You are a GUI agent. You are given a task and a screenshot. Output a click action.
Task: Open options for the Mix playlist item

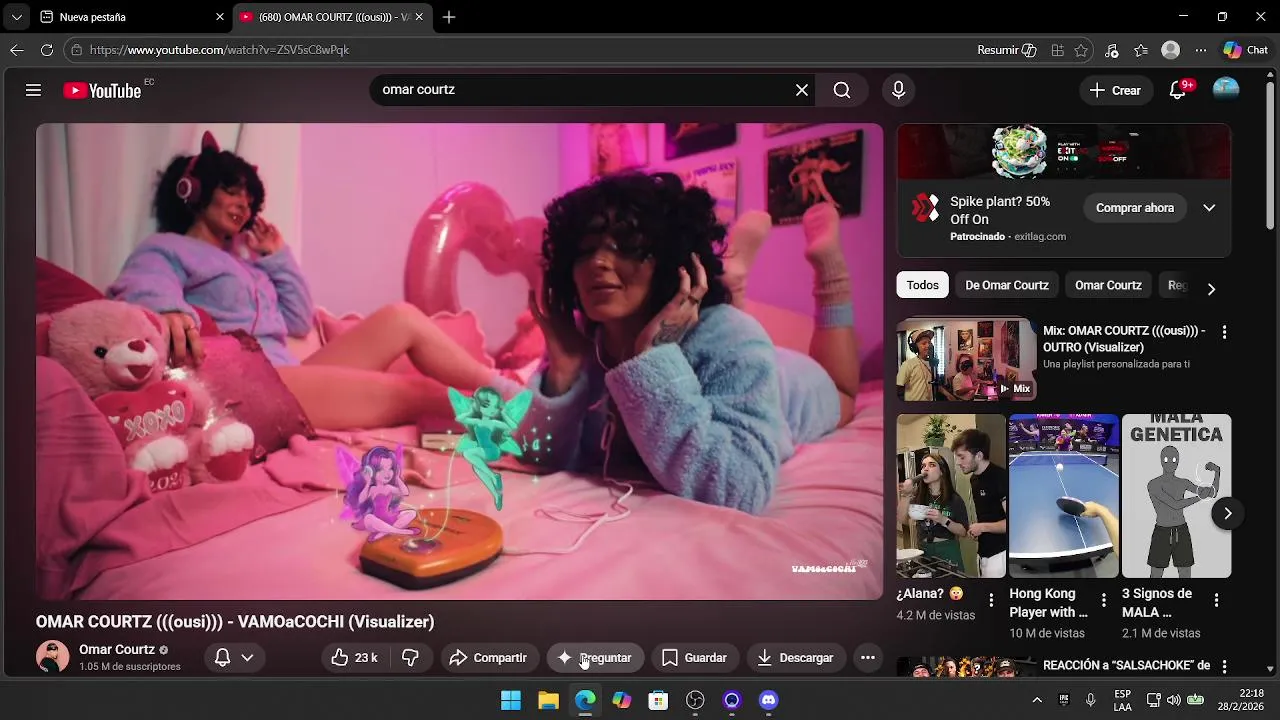[1224, 332]
